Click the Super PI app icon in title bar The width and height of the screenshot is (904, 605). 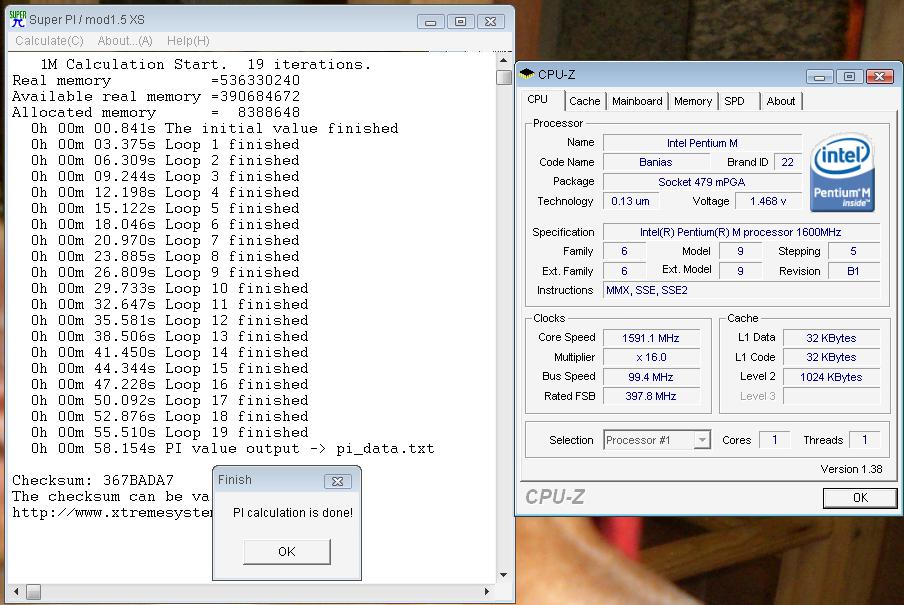[x=18, y=19]
